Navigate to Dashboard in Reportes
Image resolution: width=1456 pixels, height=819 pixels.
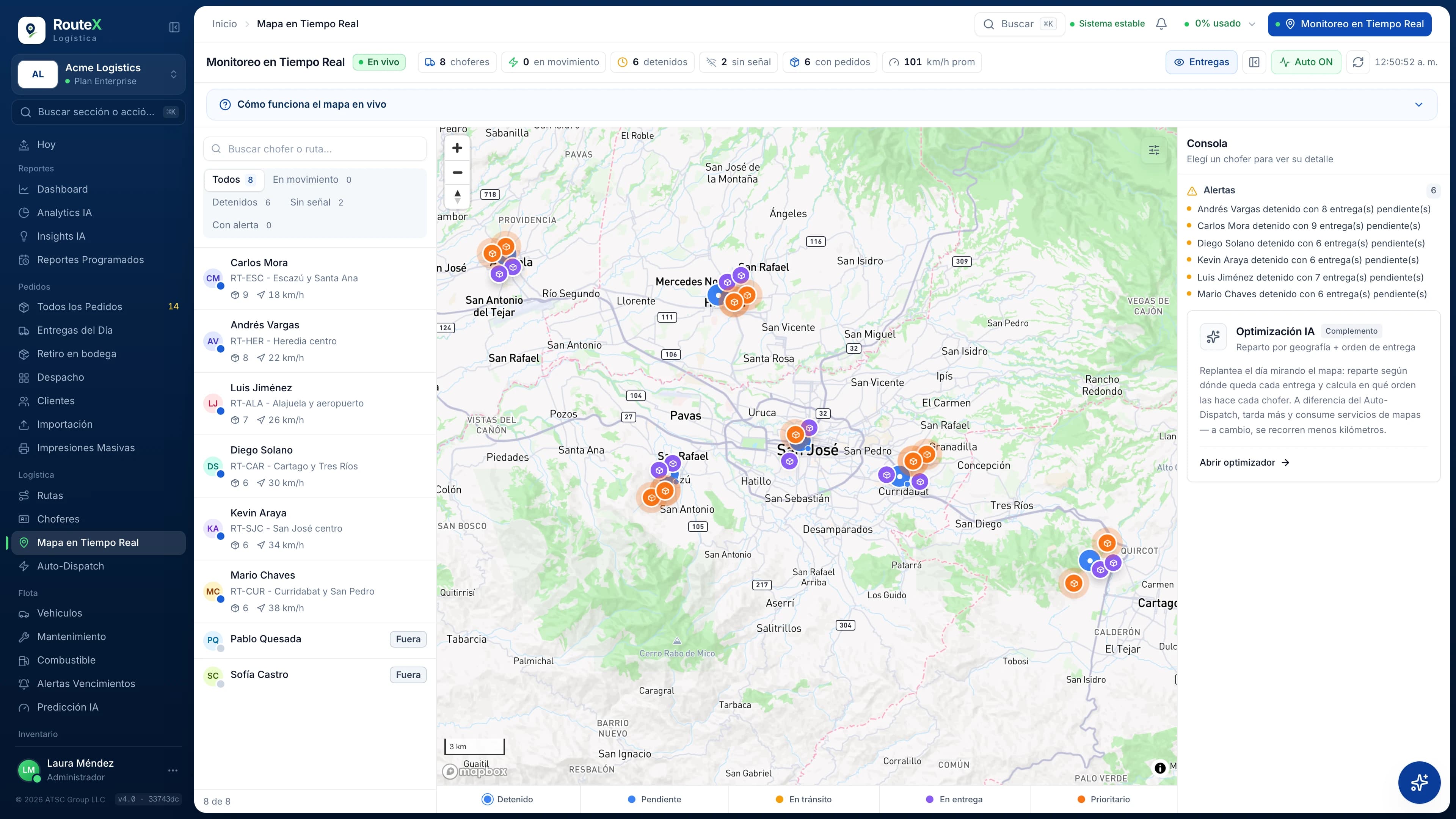[98, 189]
